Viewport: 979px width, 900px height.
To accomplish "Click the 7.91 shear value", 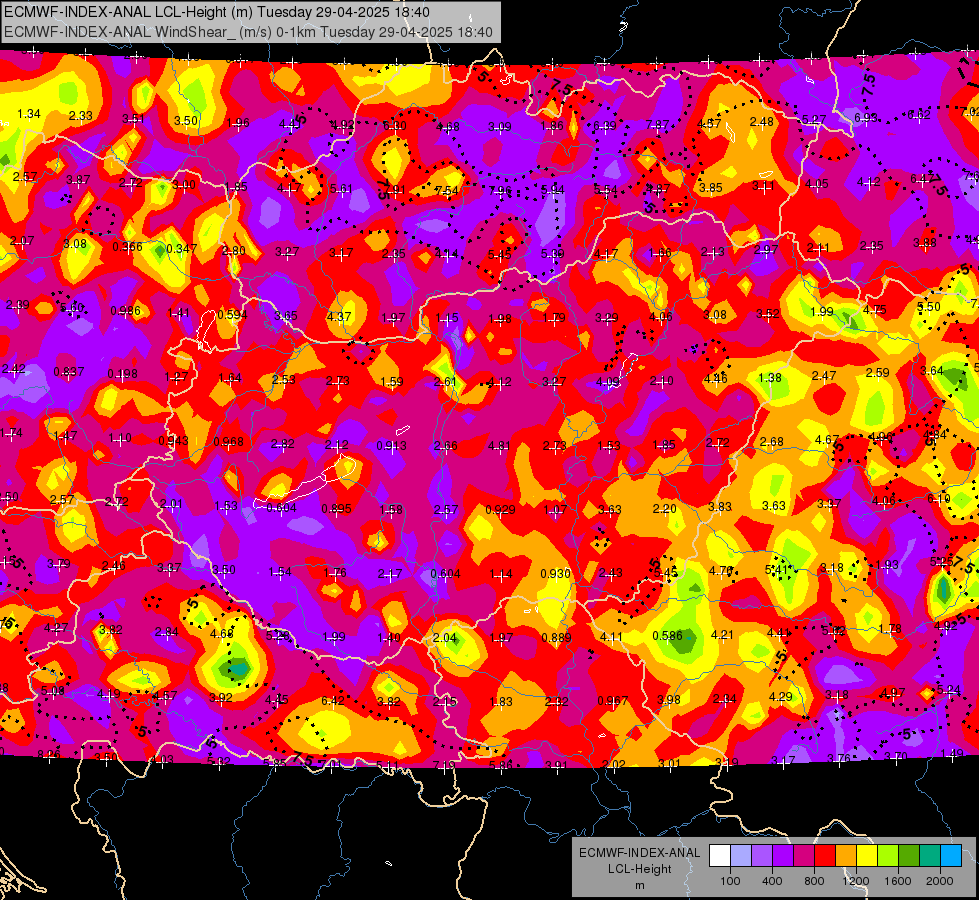I will pyautogui.click(x=395, y=189).
